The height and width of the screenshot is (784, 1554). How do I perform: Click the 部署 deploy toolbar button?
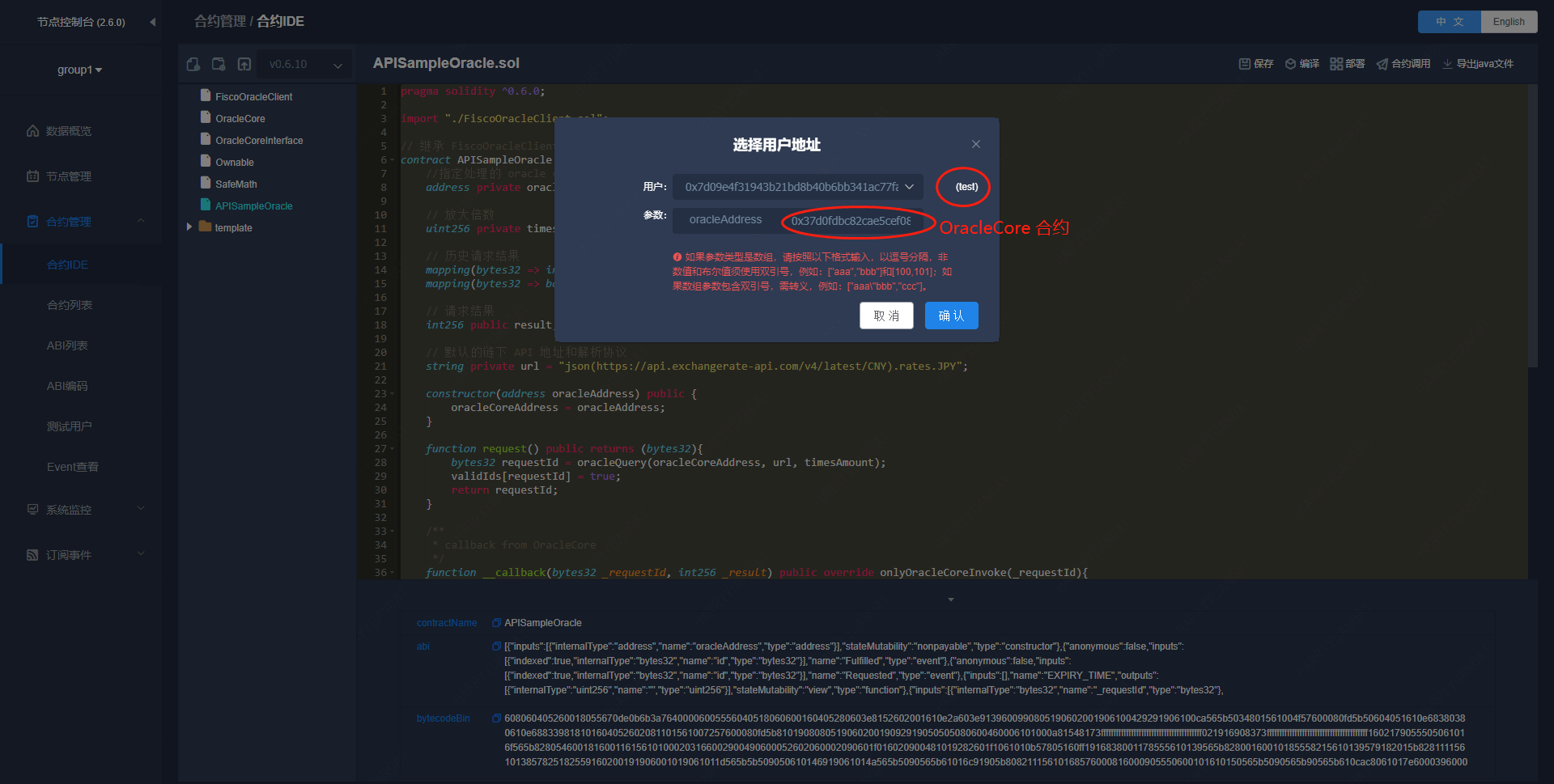[x=1348, y=64]
